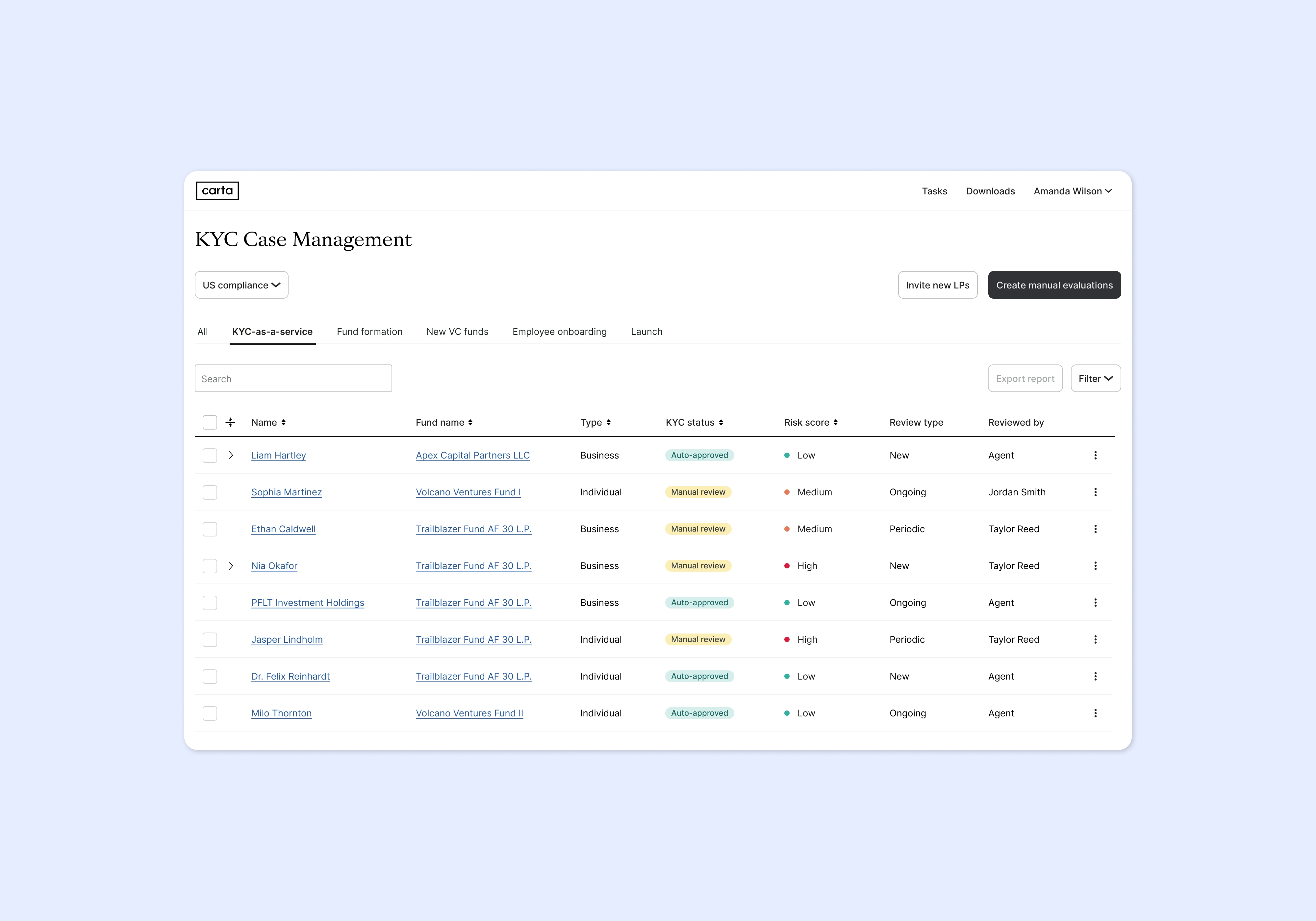
Task: Expand the Nia Okafor row
Action: tap(231, 566)
